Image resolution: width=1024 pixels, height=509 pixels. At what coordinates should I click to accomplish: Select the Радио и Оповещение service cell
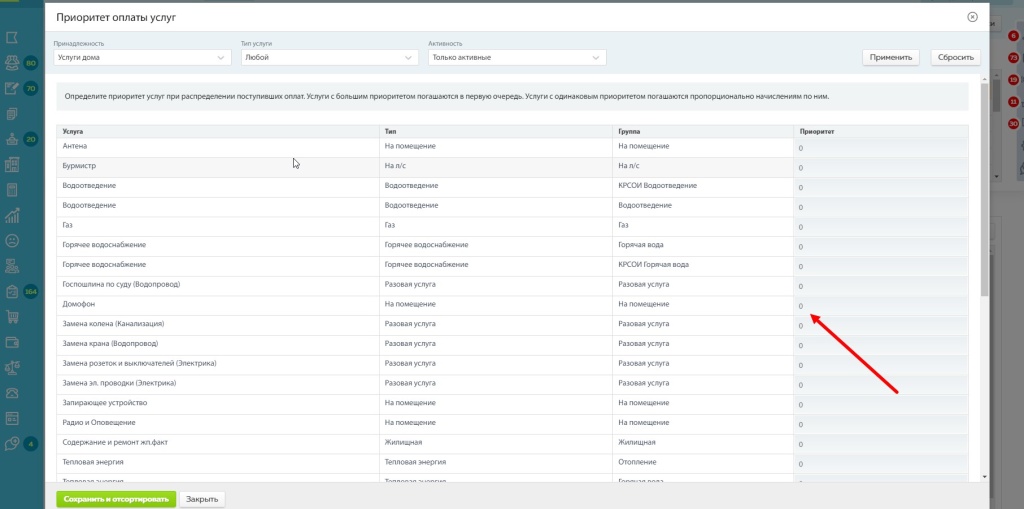click(x=217, y=423)
